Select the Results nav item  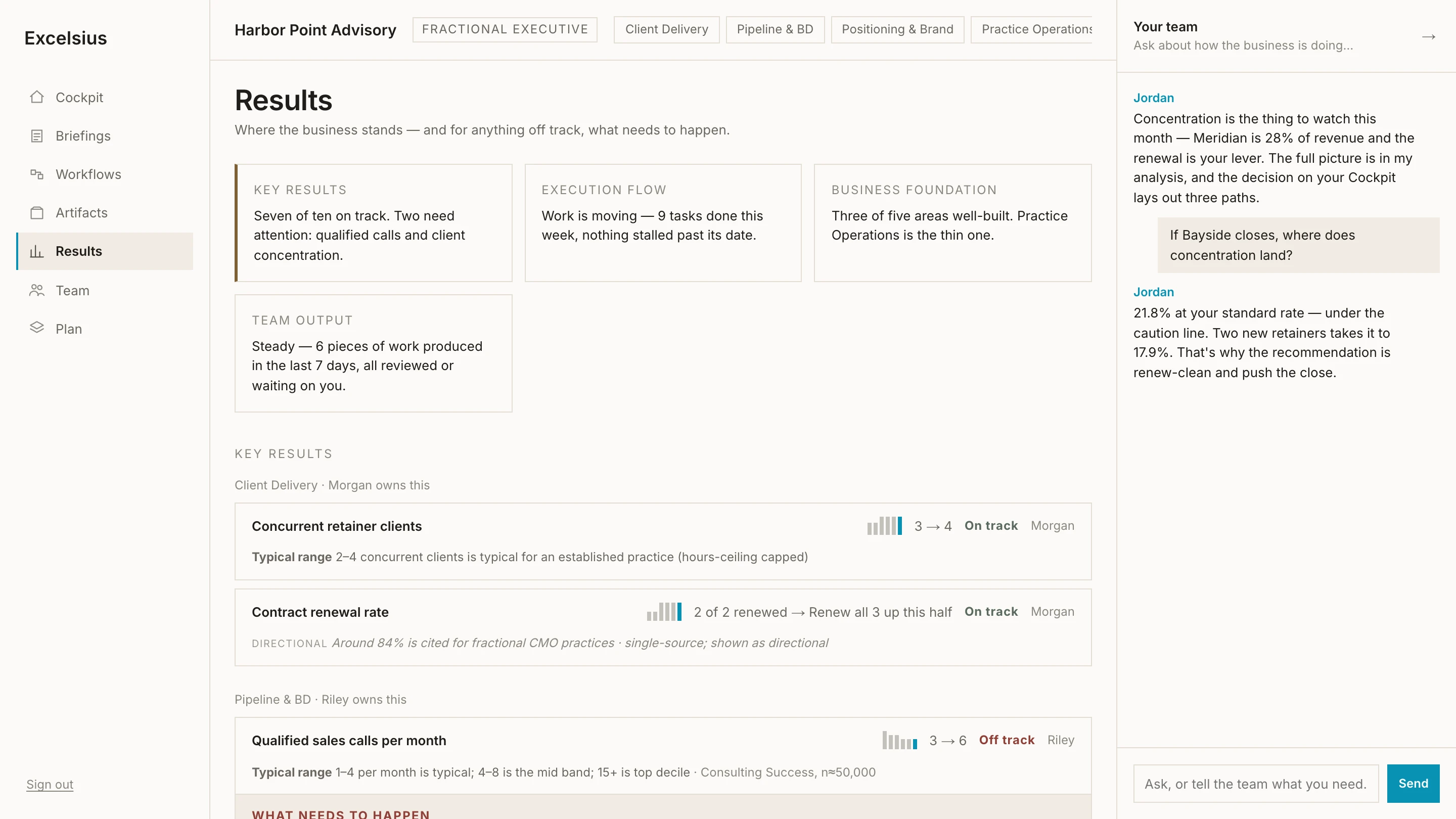click(x=105, y=251)
